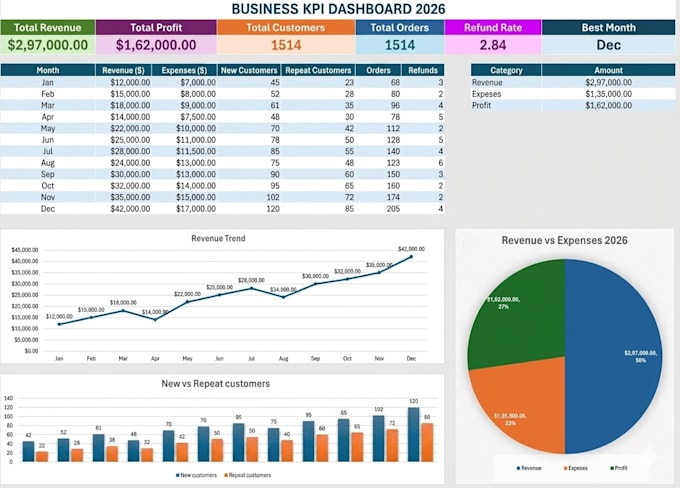Click the 'Revenue' legend entry under pie chart
680x488 pixels.
tap(529, 468)
